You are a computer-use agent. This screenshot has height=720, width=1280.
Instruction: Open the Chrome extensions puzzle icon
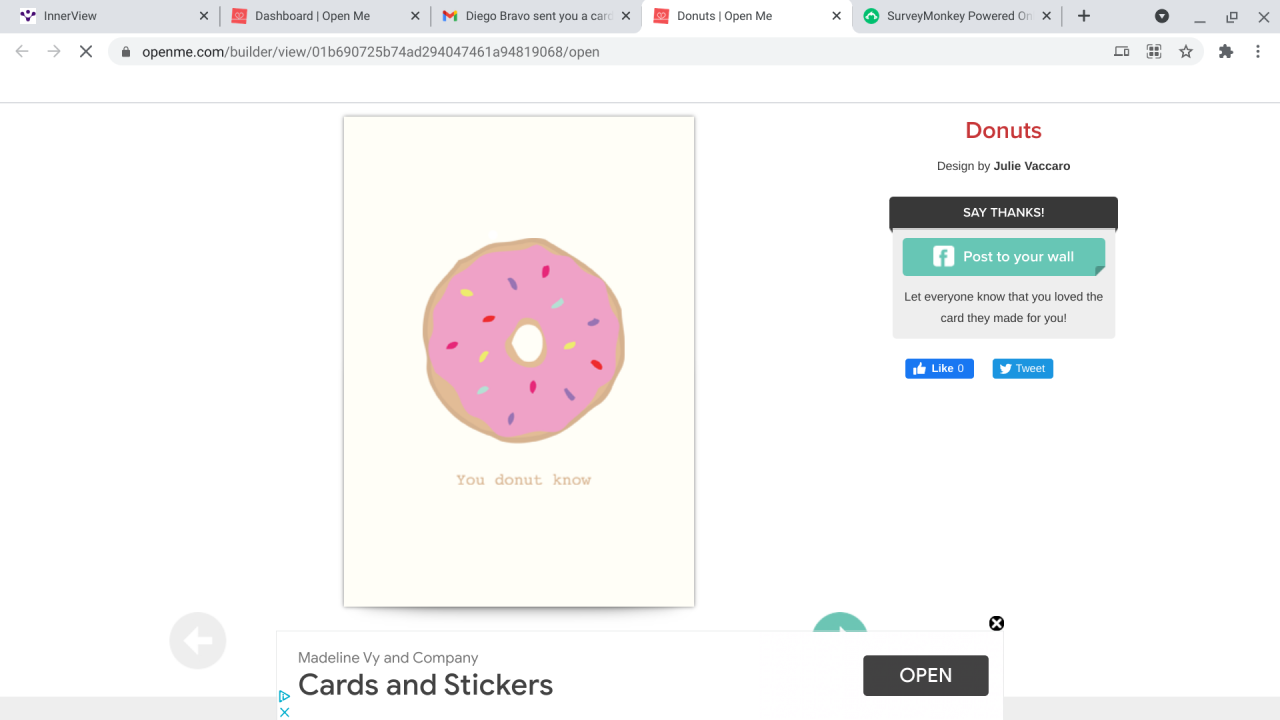click(1226, 52)
